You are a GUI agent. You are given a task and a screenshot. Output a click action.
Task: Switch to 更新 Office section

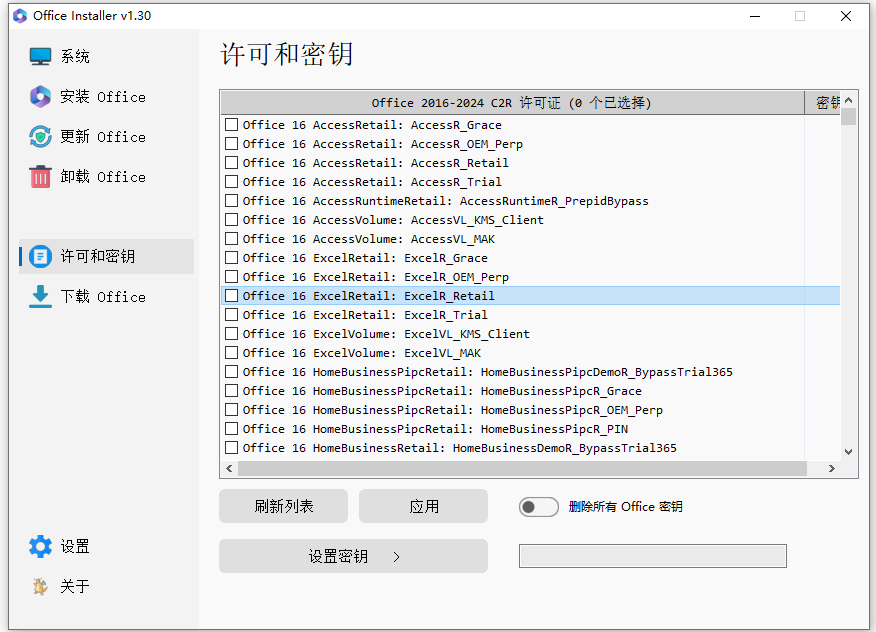[106, 137]
